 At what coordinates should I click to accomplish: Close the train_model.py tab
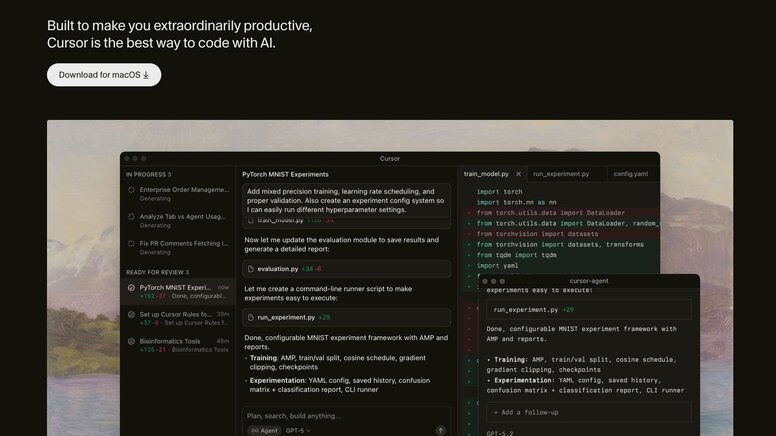518,174
